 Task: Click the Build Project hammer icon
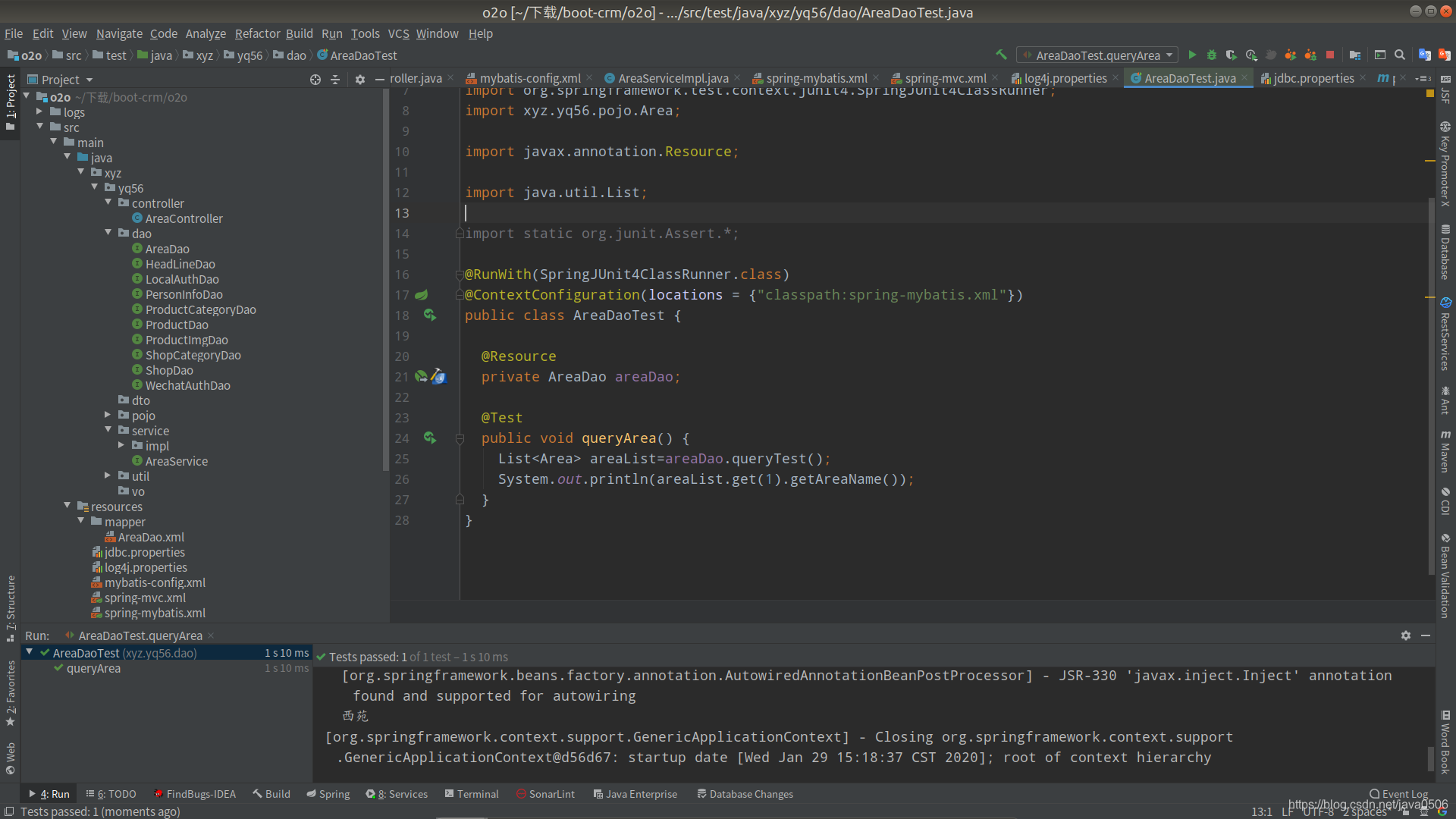point(1001,55)
